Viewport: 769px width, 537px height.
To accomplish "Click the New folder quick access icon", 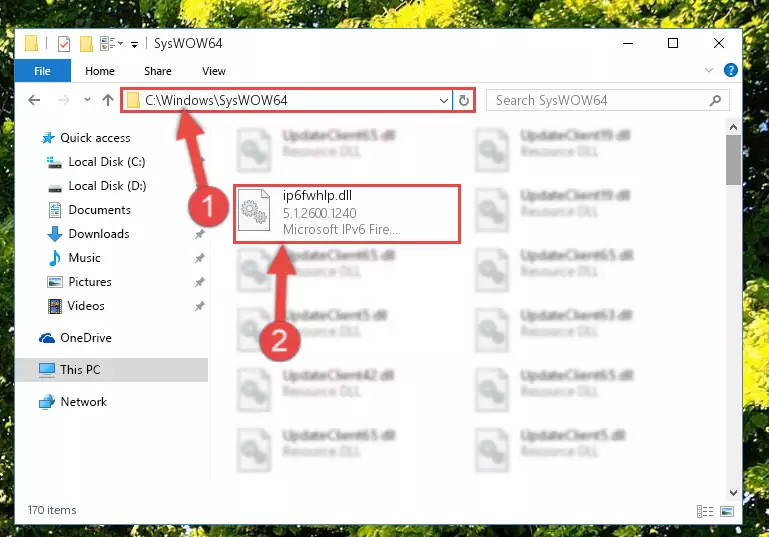I will pos(86,44).
